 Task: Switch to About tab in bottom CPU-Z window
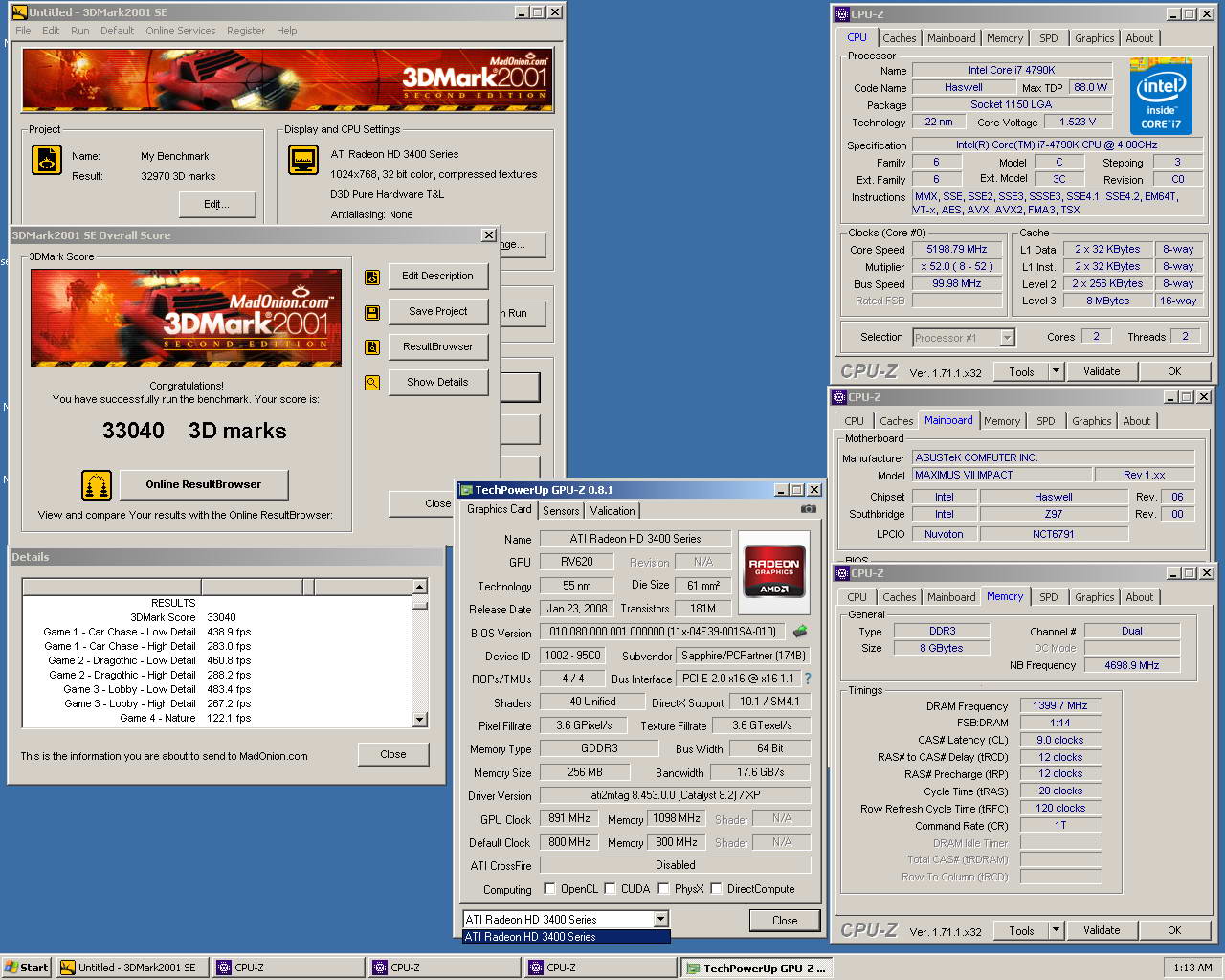(1140, 597)
